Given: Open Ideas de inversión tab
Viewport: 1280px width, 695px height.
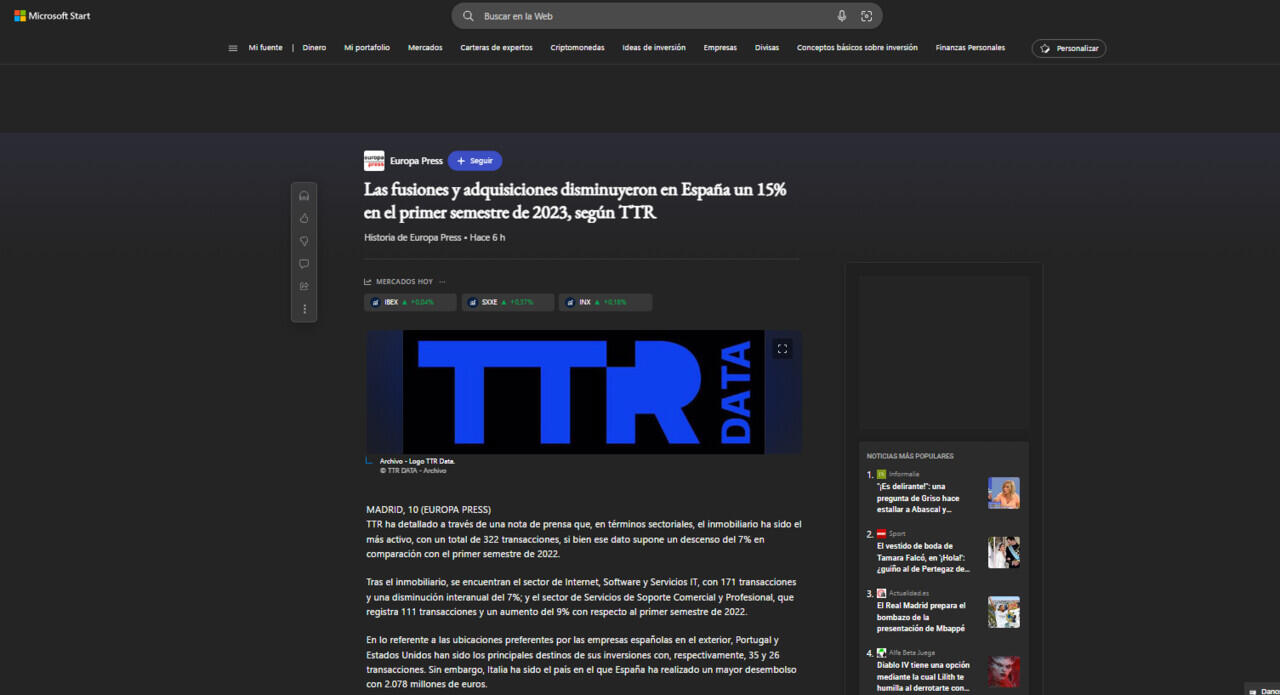Looking at the screenshot, I should tap(654, 48).
